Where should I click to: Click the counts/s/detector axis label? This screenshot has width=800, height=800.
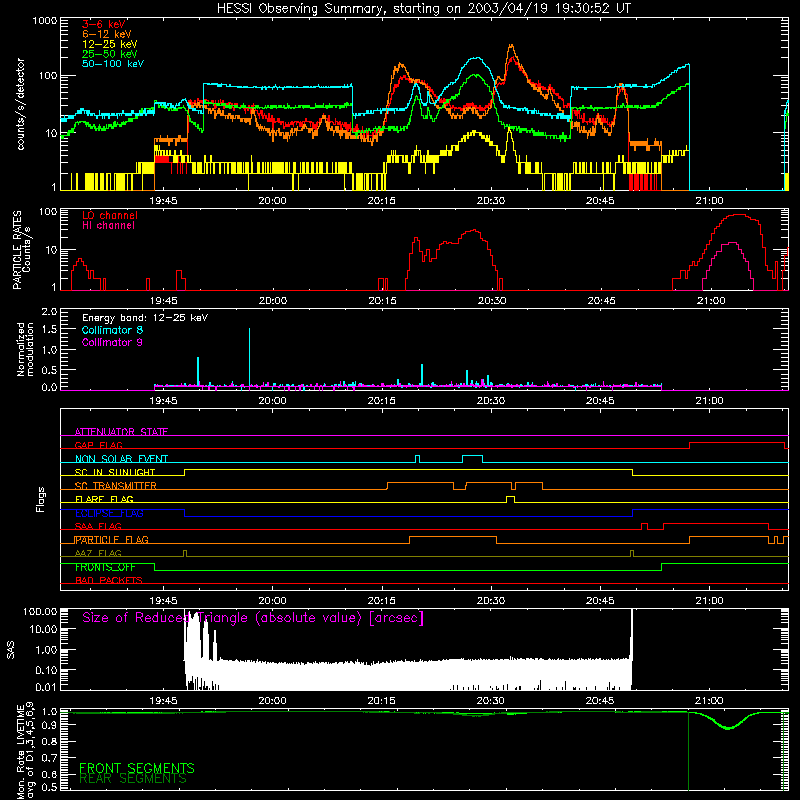[x=20, y=104]
